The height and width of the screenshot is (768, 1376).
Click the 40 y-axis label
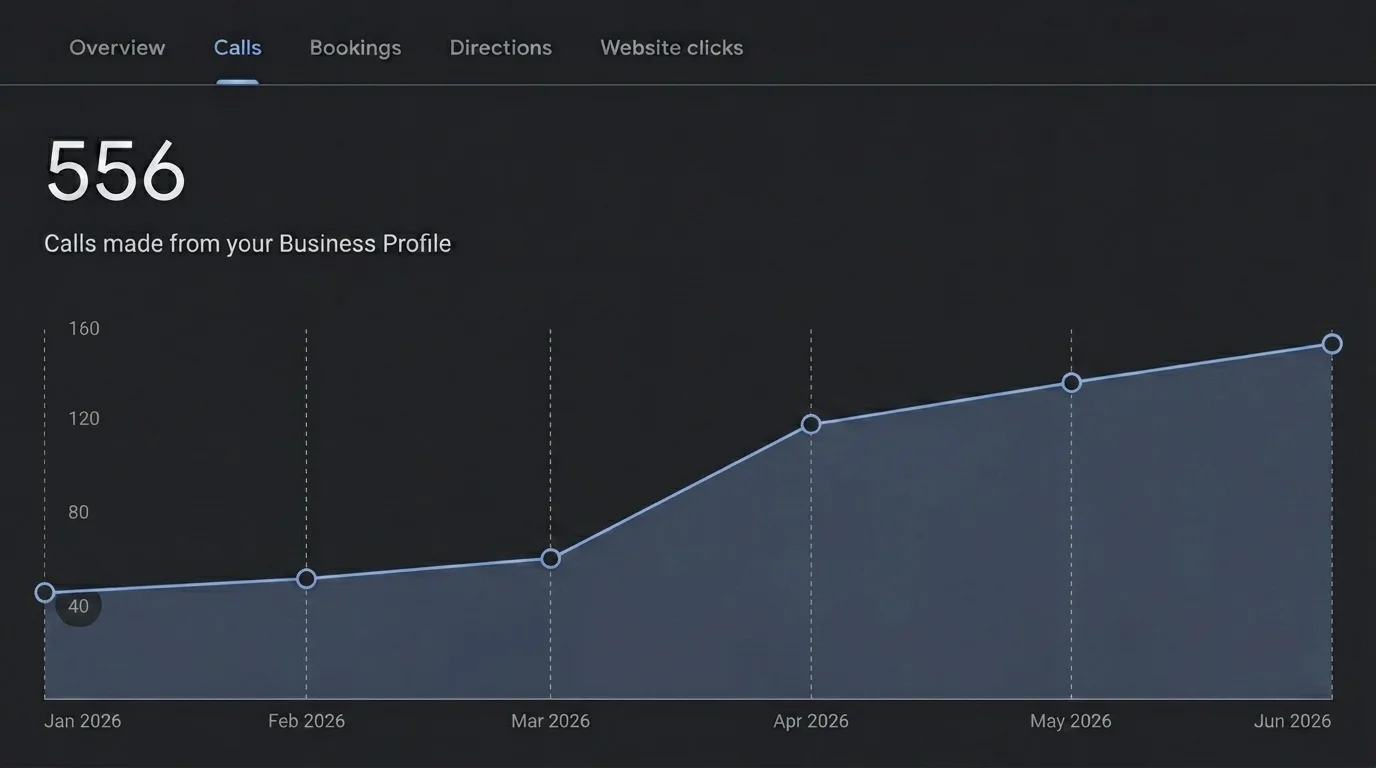tap(78, 606)
